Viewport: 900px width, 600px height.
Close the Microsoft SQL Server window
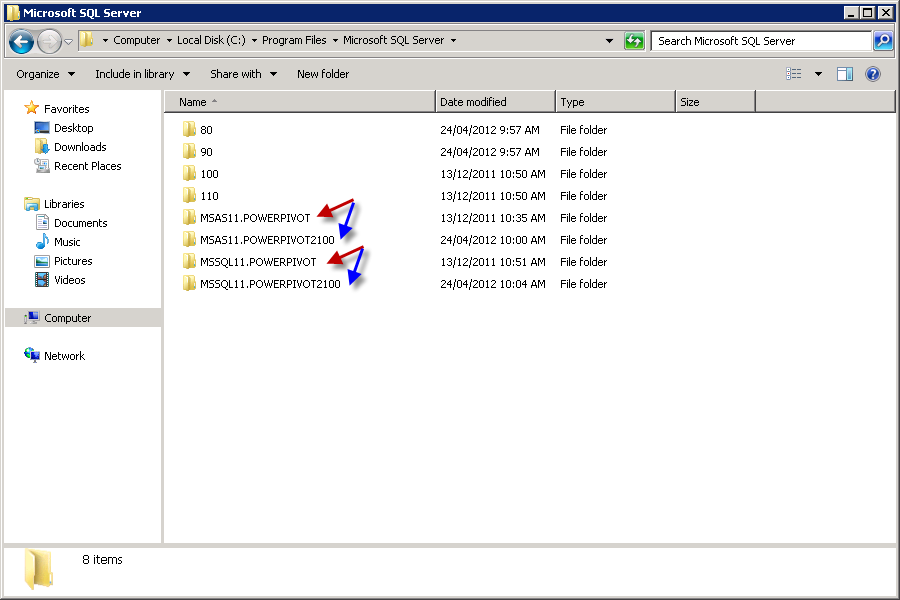tap(886, 13)
